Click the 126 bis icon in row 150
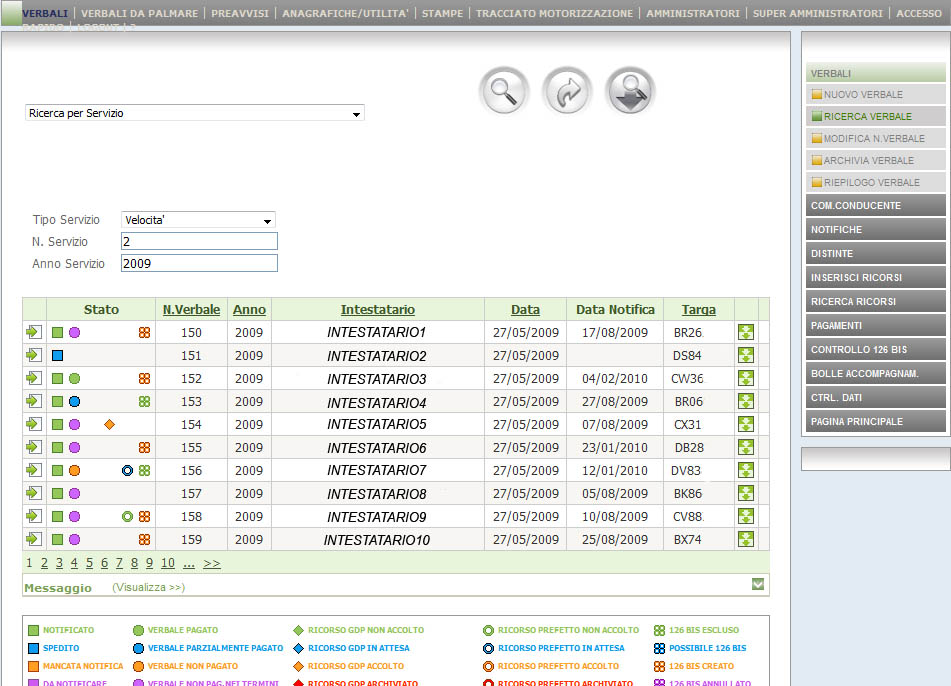 (144, 332)
